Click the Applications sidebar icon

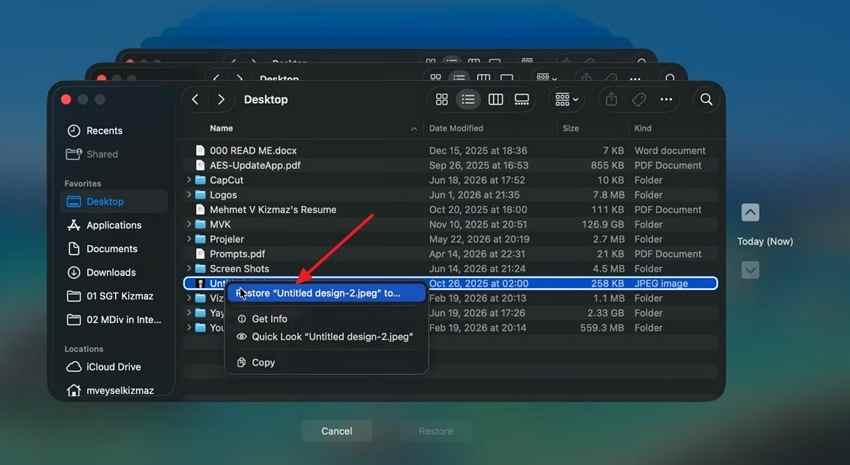point(74,225)
